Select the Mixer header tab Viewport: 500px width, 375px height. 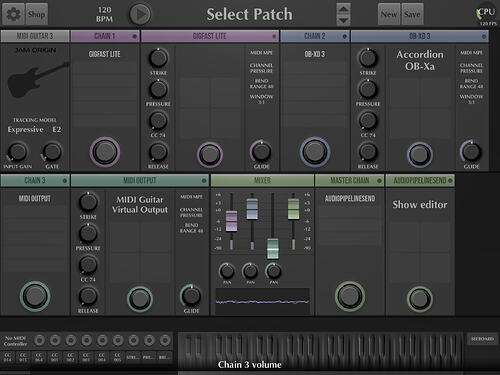[262, 181]
